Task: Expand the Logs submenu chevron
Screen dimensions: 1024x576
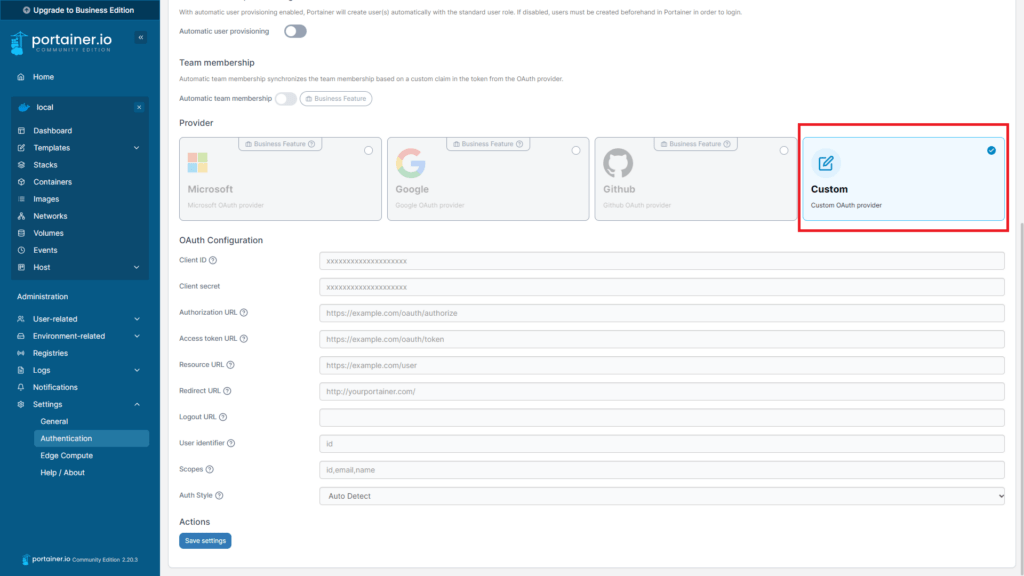Action: pyautogui.click(x=137, y=370)
